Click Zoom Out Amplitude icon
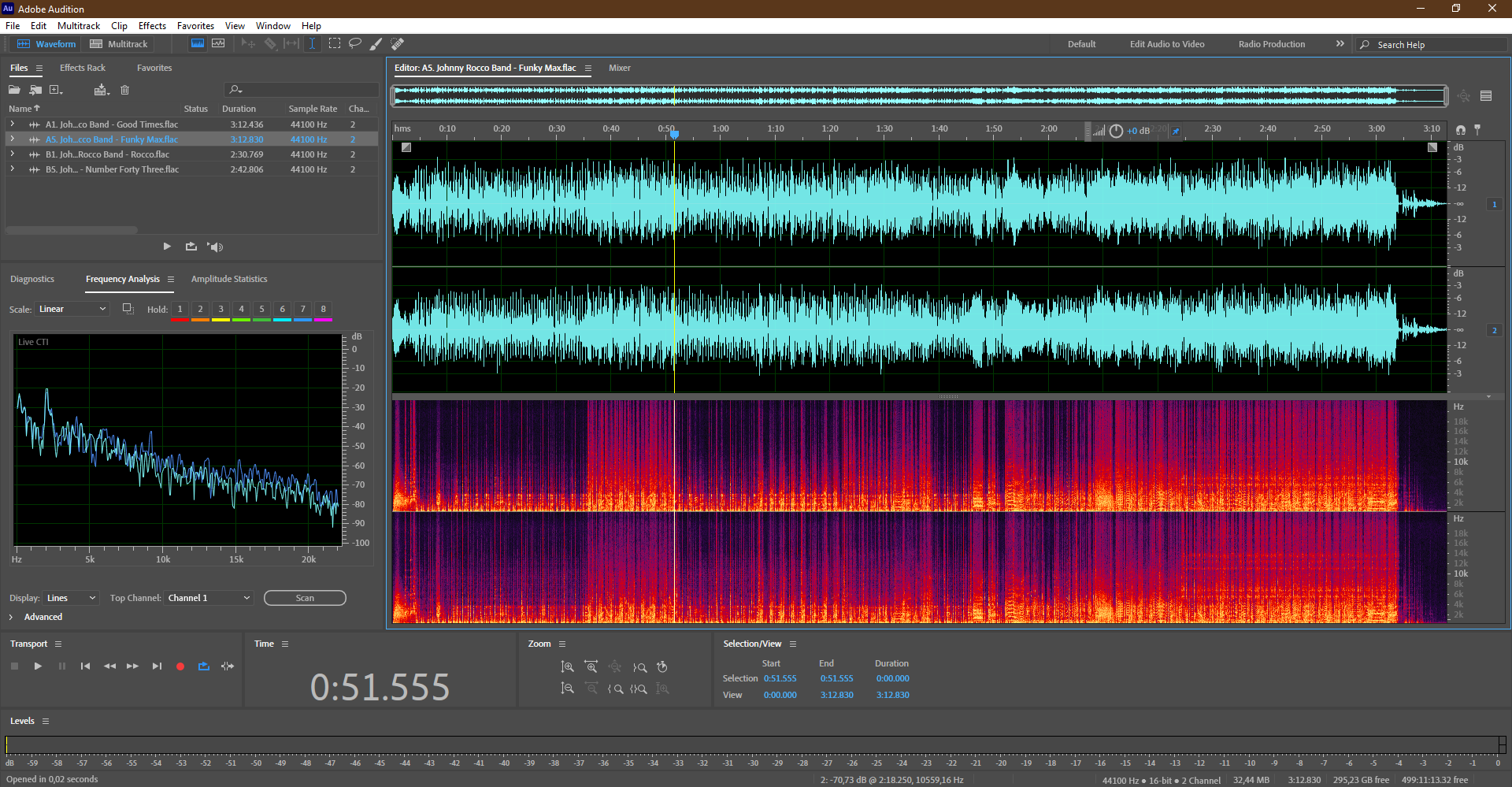This screenshot has width=1512, height=787. click(x=567, y=689)
